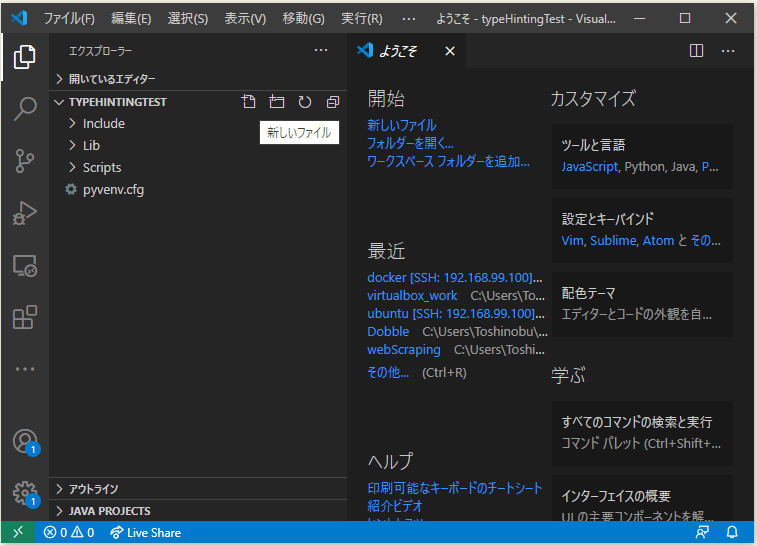Click Python in the ツールと言語 card
This screenshot has width=757, height=546.
tap(645, 167)
